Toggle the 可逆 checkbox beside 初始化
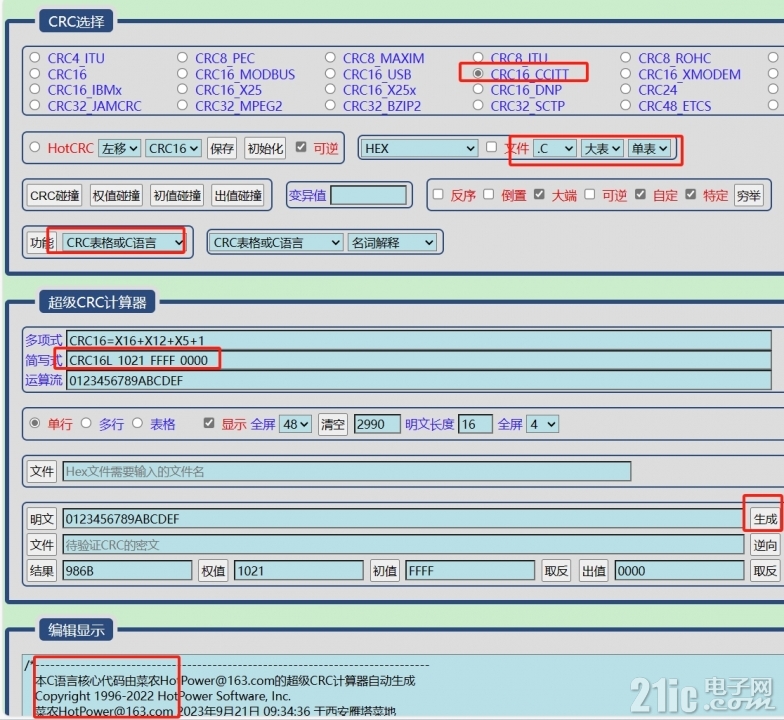 [x=300, y=147]
